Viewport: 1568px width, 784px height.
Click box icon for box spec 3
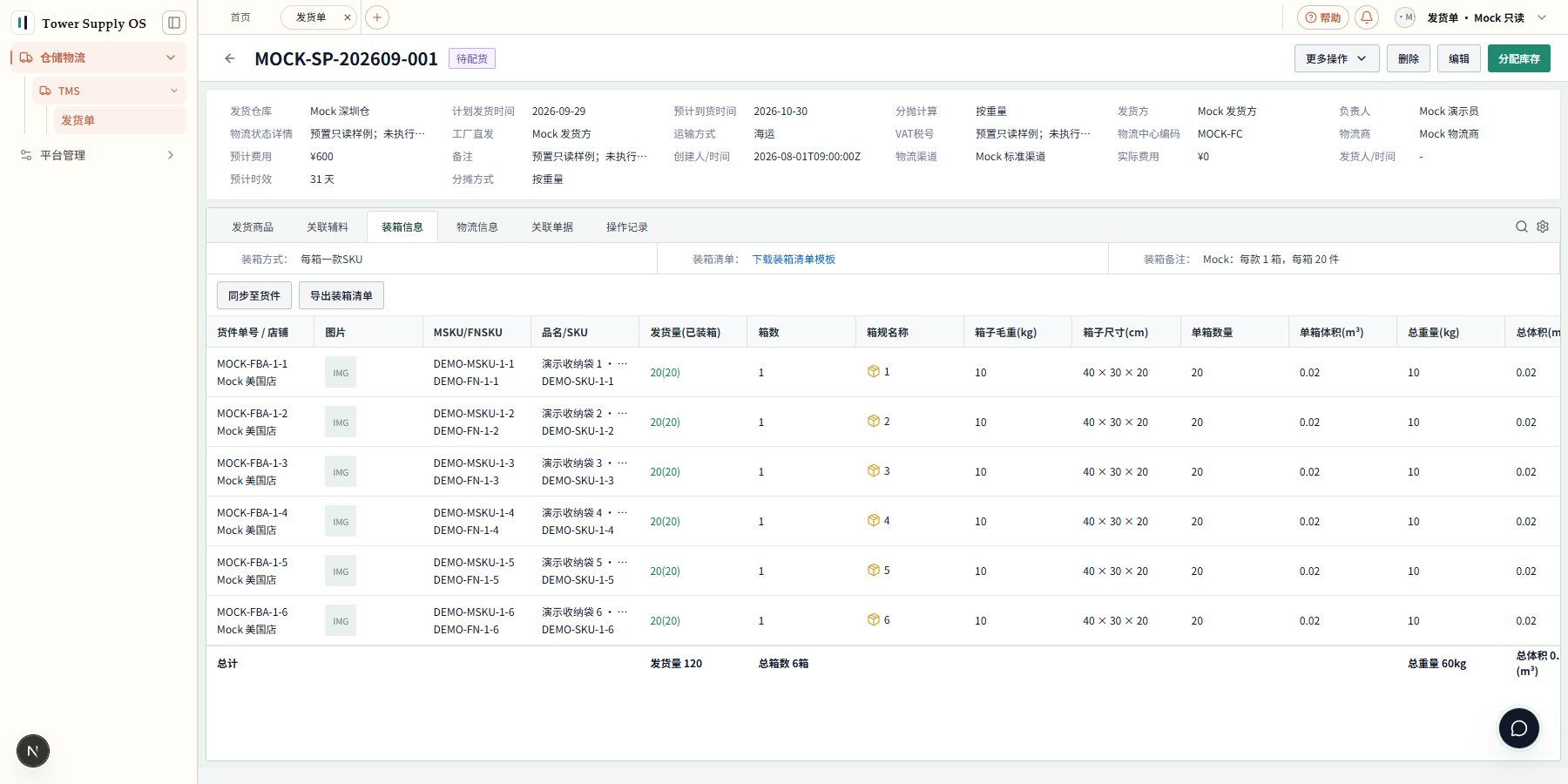[x=873, y=470]
